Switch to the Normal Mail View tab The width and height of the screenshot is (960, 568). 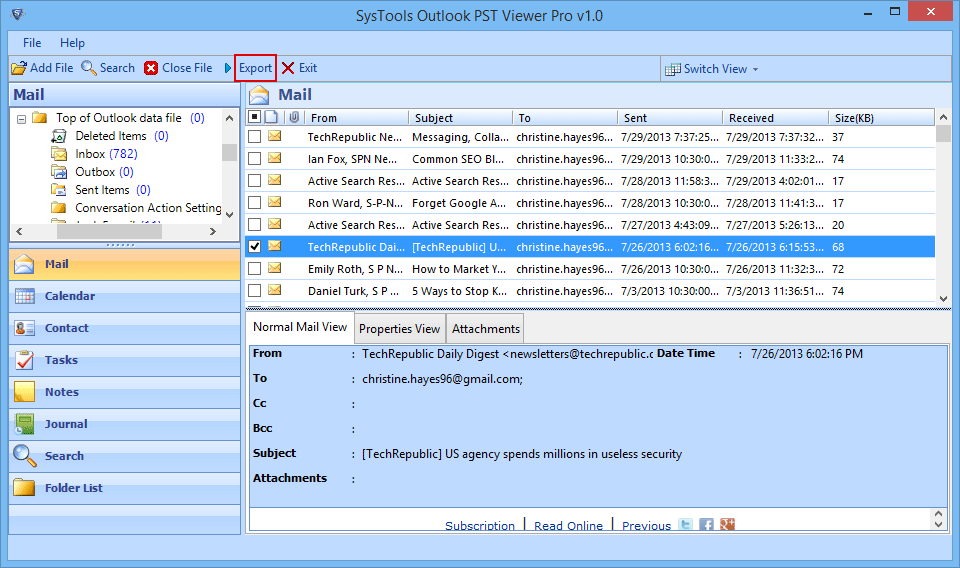pos(300,327)
